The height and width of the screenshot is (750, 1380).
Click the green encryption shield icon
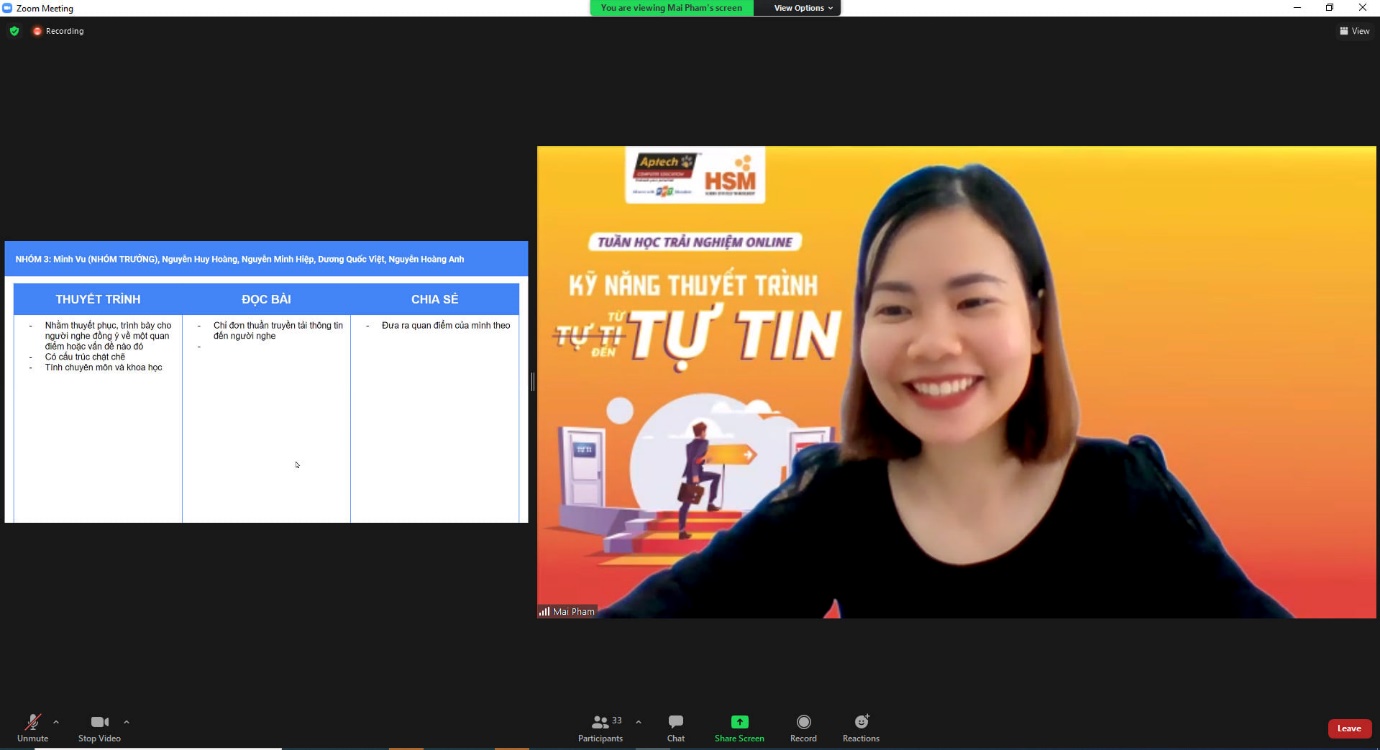click(14, 31)
